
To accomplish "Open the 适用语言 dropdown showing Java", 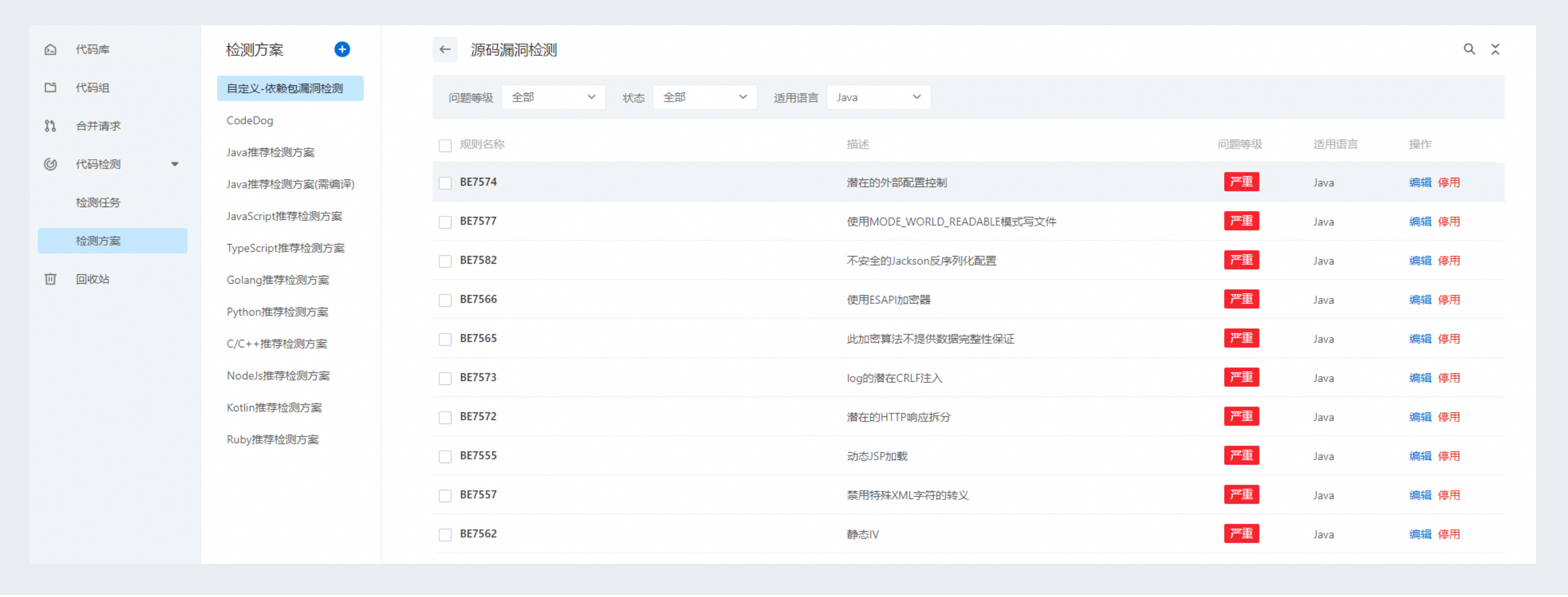I will pos(878,96).
